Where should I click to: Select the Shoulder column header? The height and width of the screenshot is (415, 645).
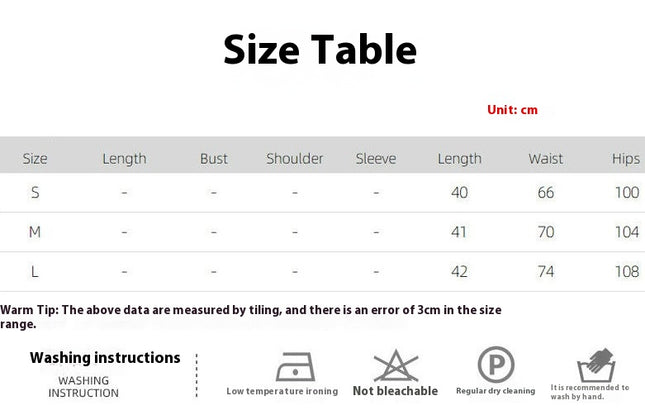(295, 159)
